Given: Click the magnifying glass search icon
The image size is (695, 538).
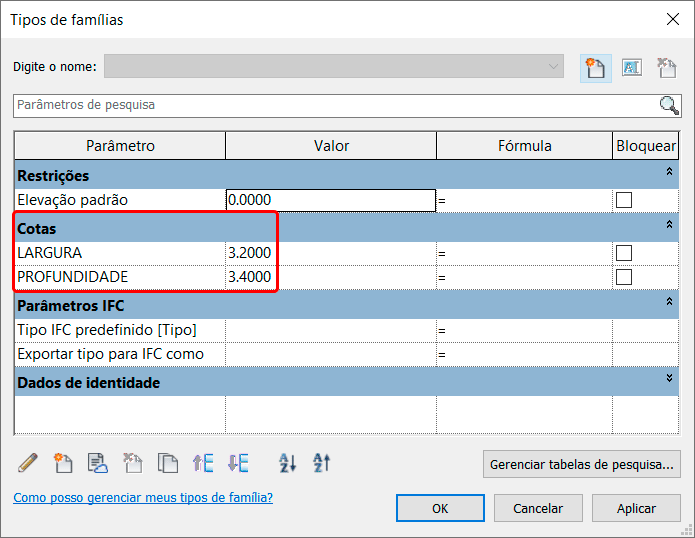Looking at the screenshot, I should pos(669,105).
